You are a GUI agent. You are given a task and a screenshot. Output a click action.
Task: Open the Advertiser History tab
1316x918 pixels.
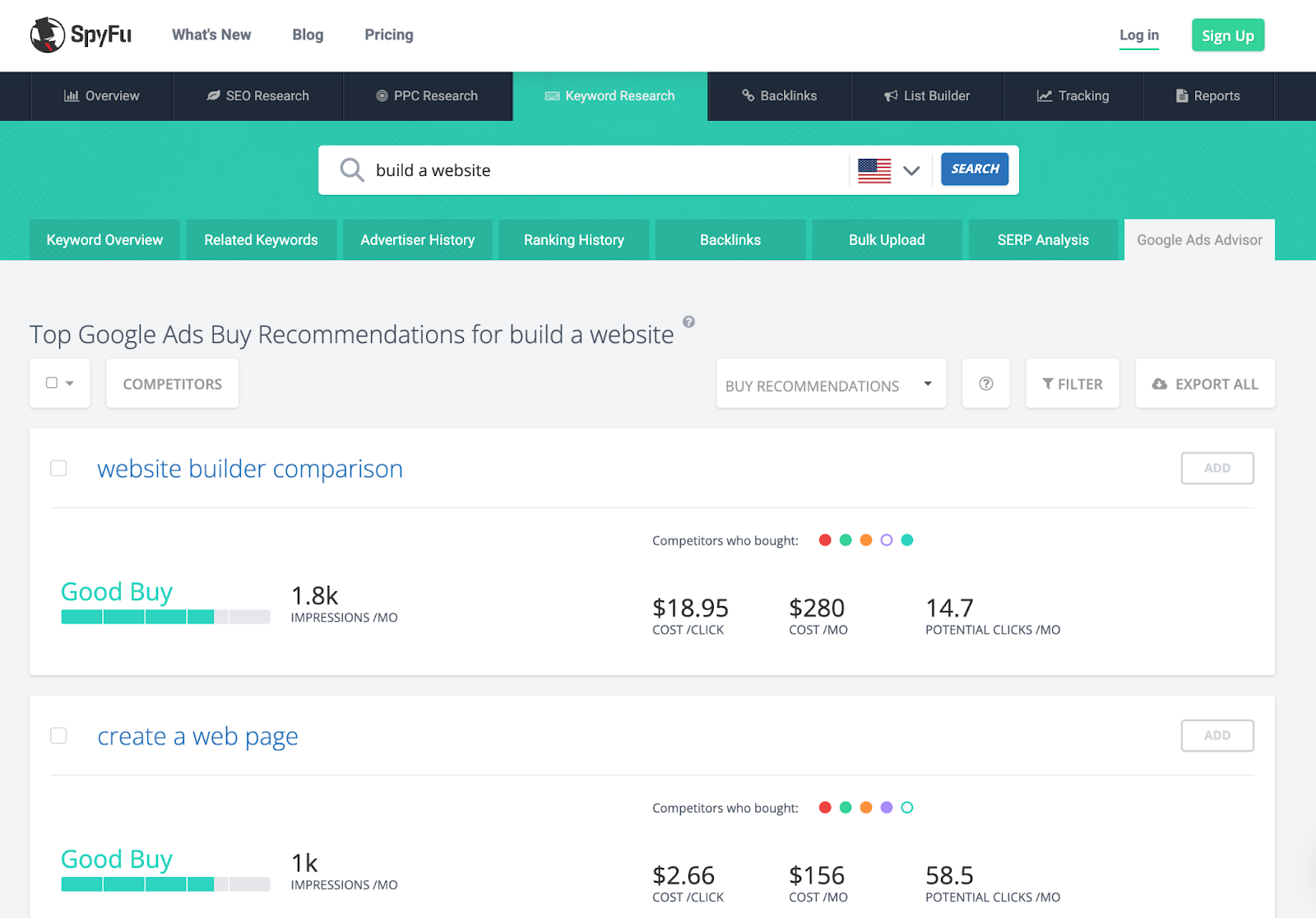[418, 239]
